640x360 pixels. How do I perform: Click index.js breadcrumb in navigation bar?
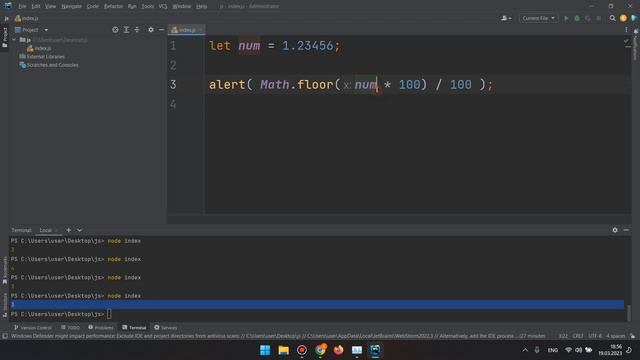pyautogui.click(x=27, y=18)
